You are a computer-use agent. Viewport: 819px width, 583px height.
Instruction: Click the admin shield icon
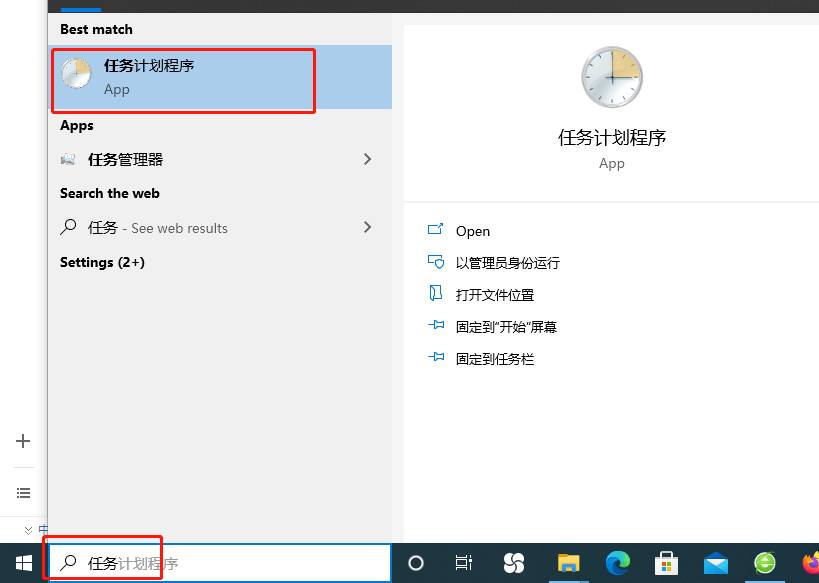click(436, 261)
